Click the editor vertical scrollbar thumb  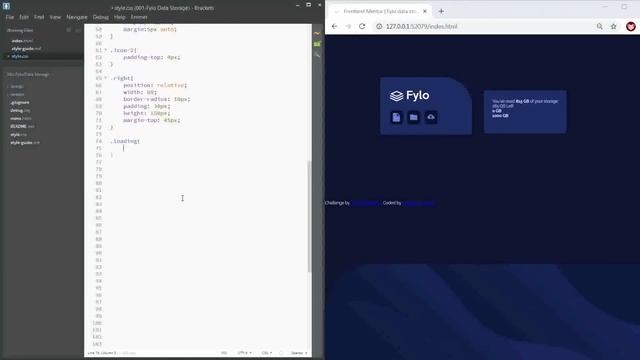point(309,216)
